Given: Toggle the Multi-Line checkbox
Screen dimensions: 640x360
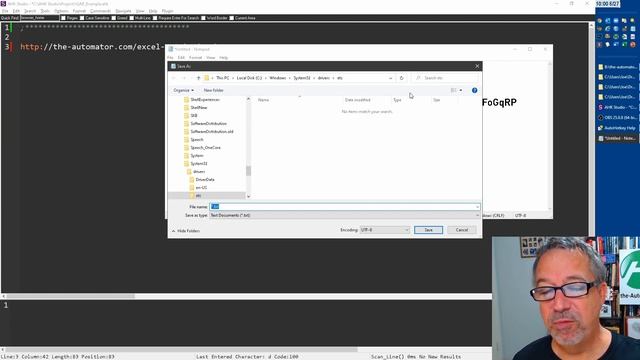Looking at the screenshot, I should coord(132,18).
